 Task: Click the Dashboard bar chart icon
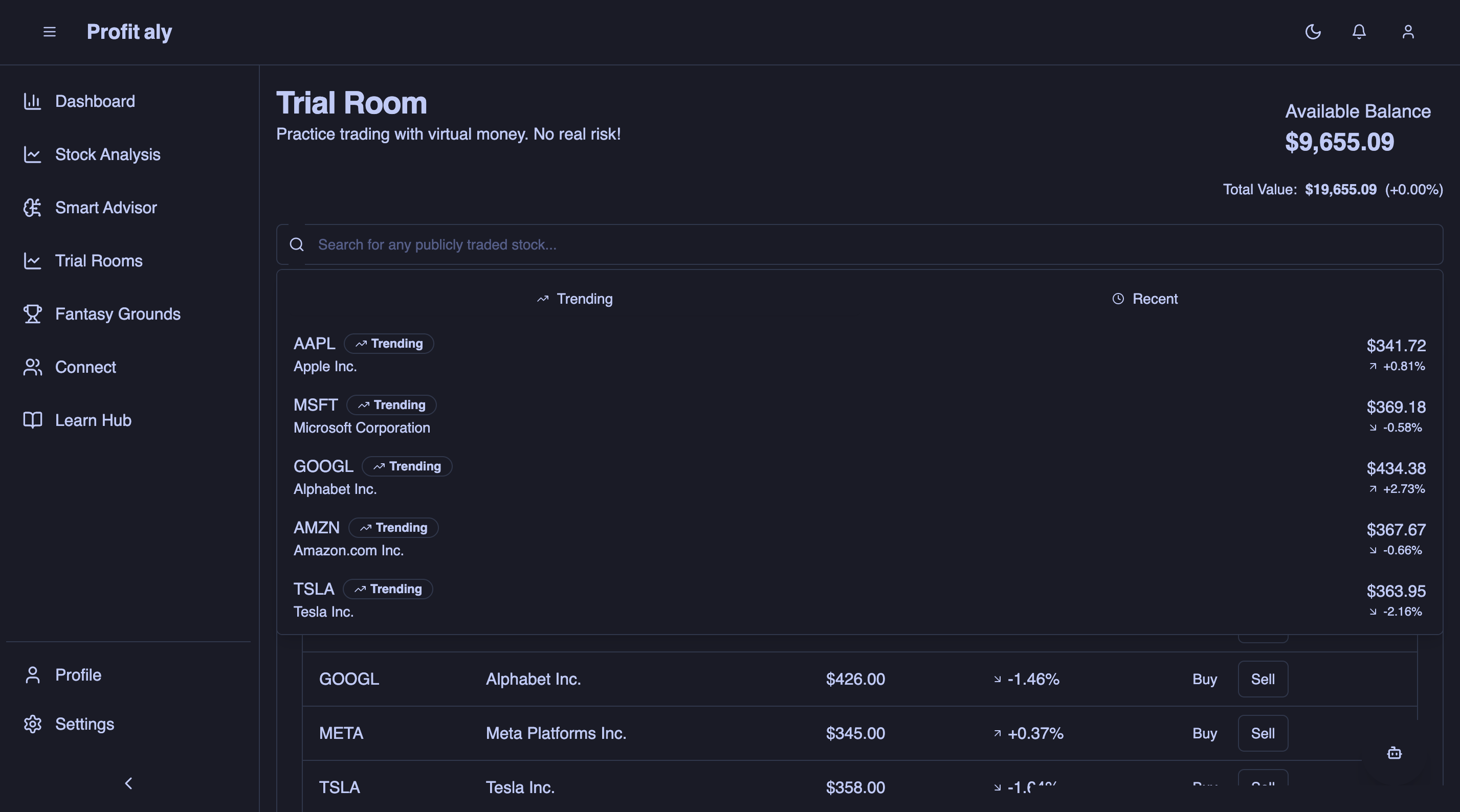(32, 101)
